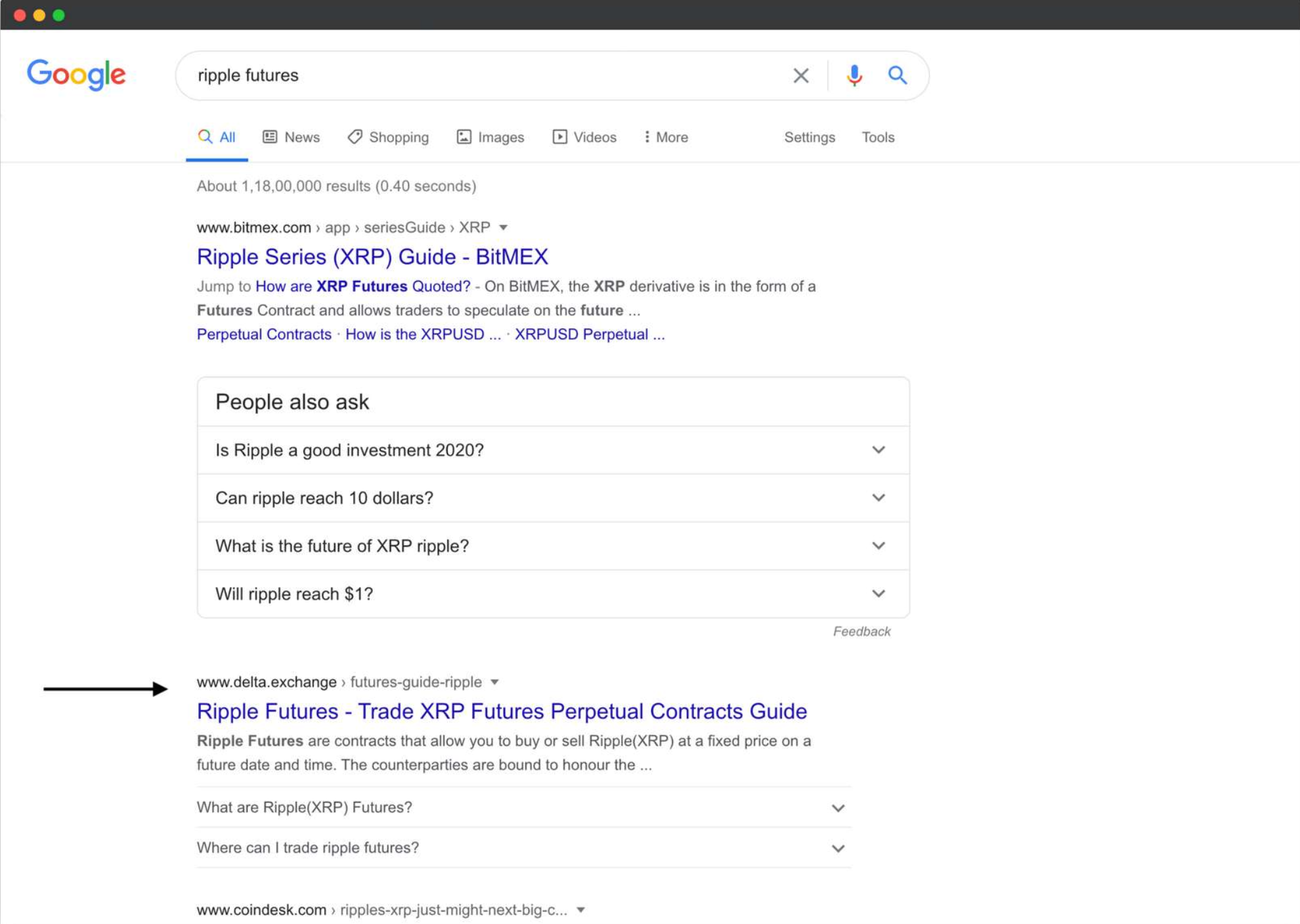
Task: Click the 'People also ask' heading
Action: 292,402
